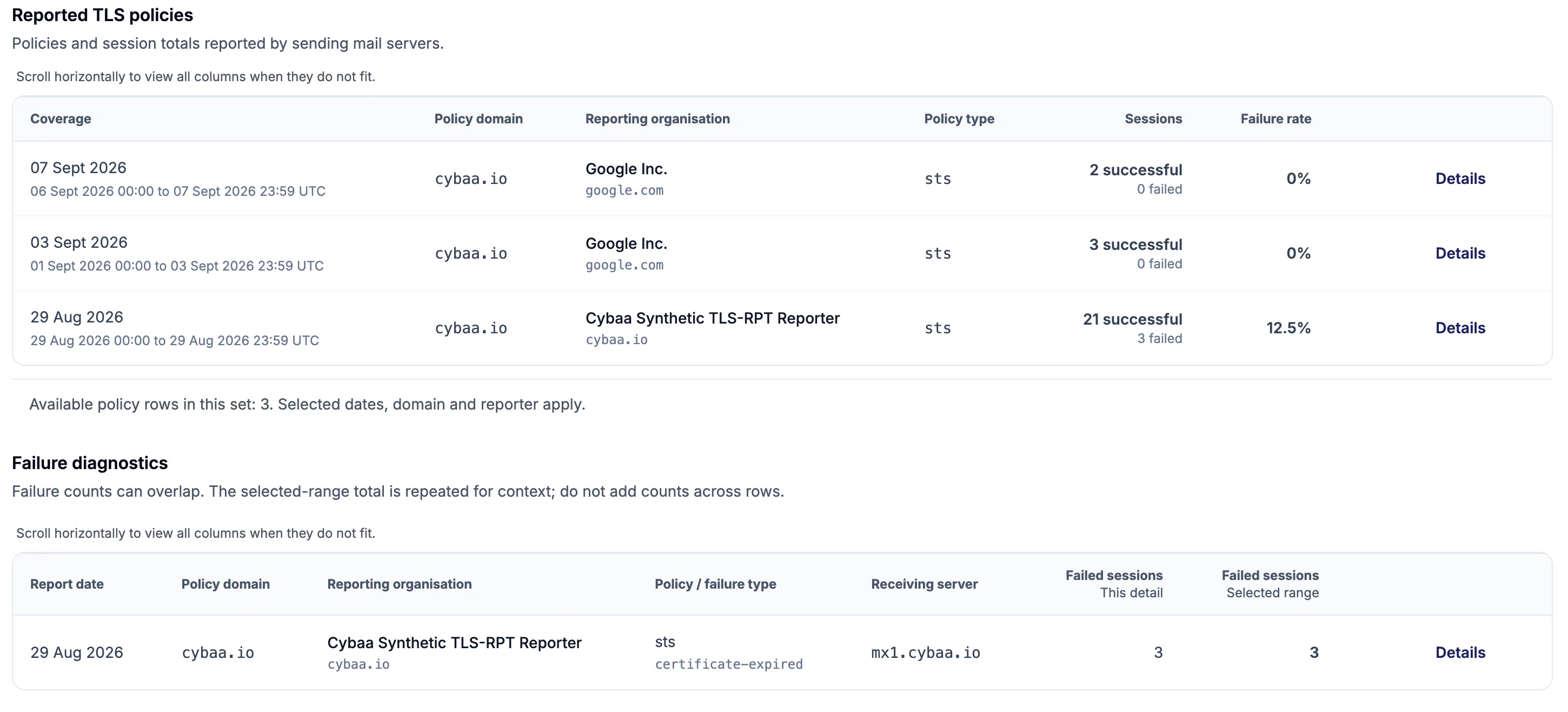Image resolution: width=1568 pixels, height=712 pixels.
Task: Open Details for the 07 Sept 2026 policy row
Action: click(x=1460, y=179)
